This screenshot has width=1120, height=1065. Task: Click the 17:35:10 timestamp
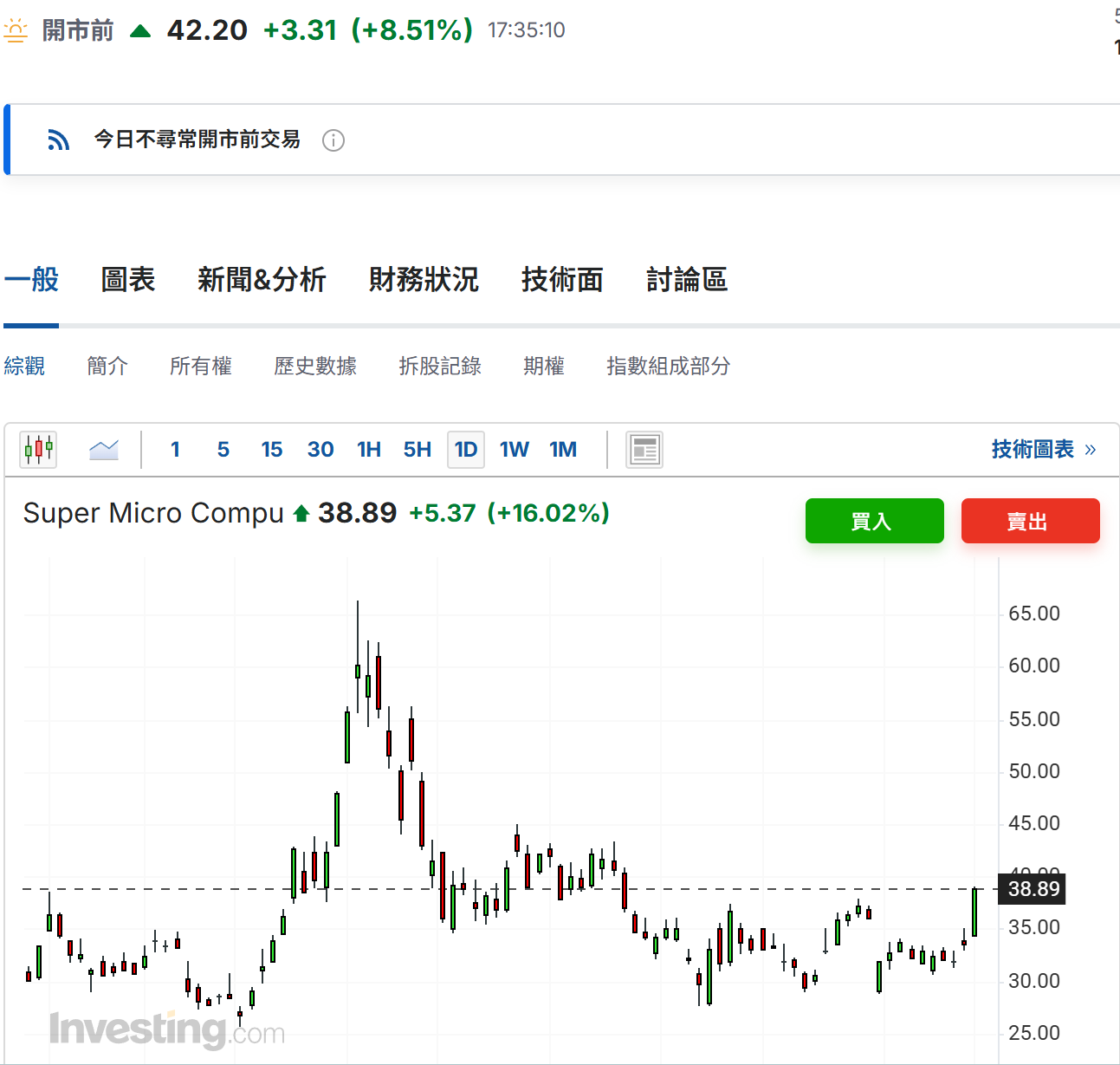527,30
